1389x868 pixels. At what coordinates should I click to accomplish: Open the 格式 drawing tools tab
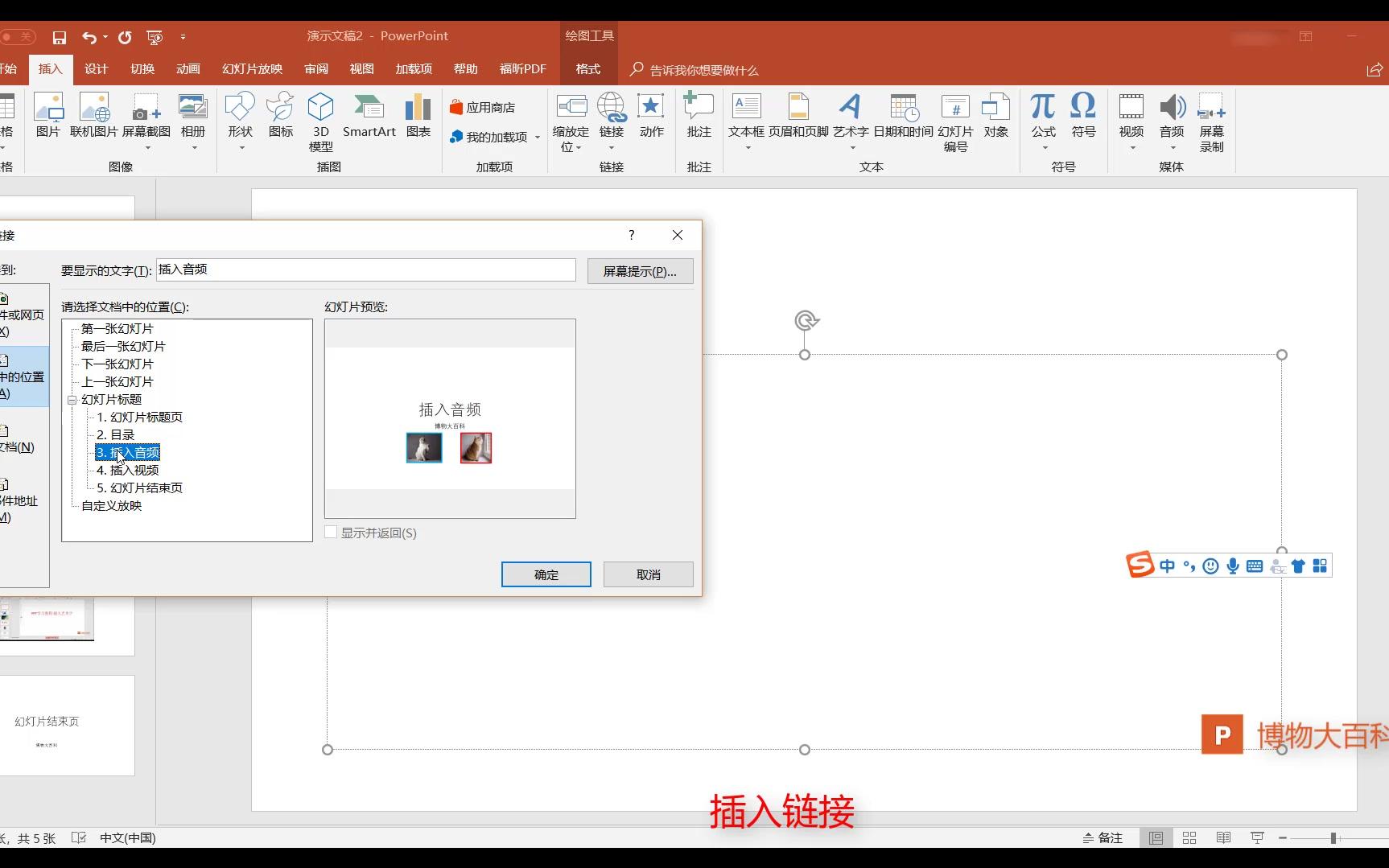[x=588, y=69]
